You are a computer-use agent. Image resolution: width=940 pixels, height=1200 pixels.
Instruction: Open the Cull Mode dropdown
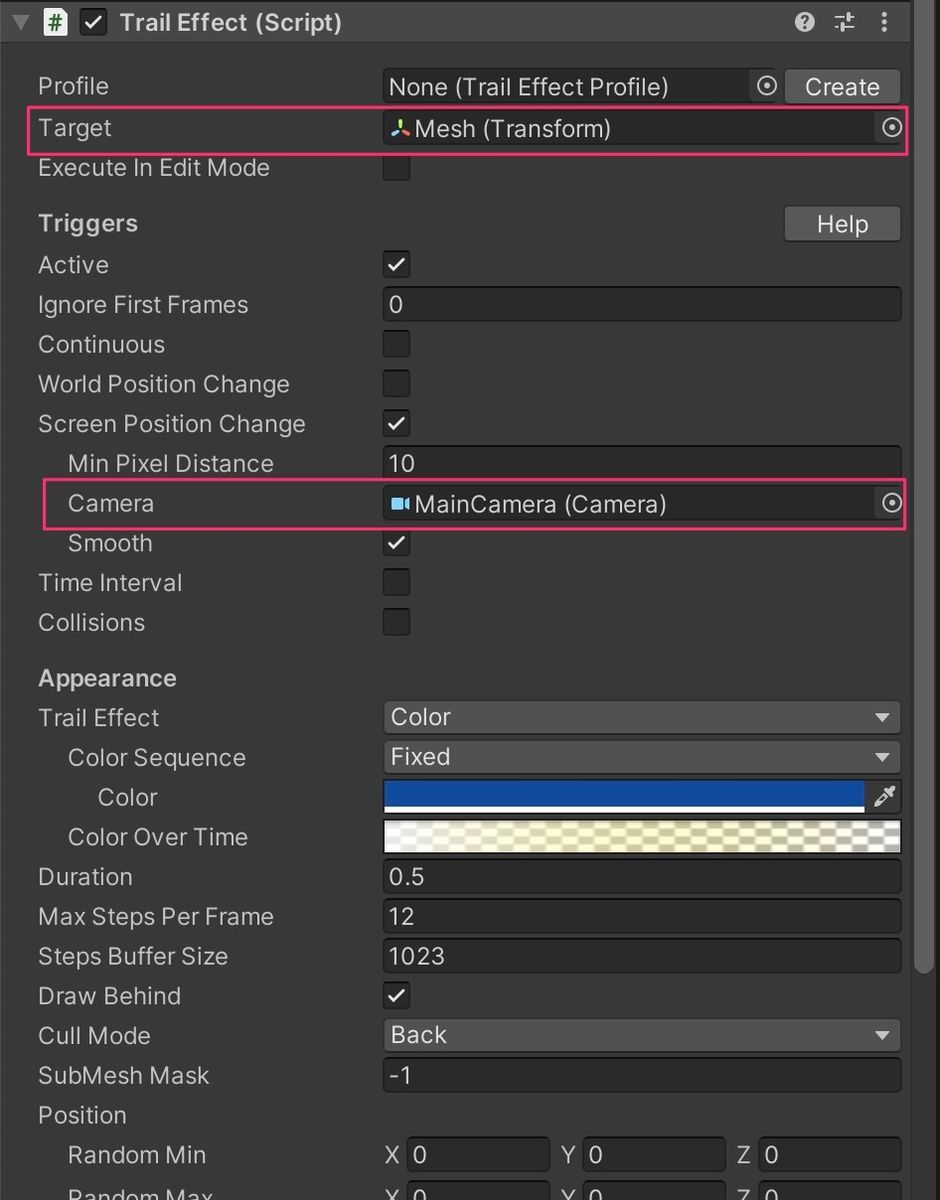point(641,1035)
